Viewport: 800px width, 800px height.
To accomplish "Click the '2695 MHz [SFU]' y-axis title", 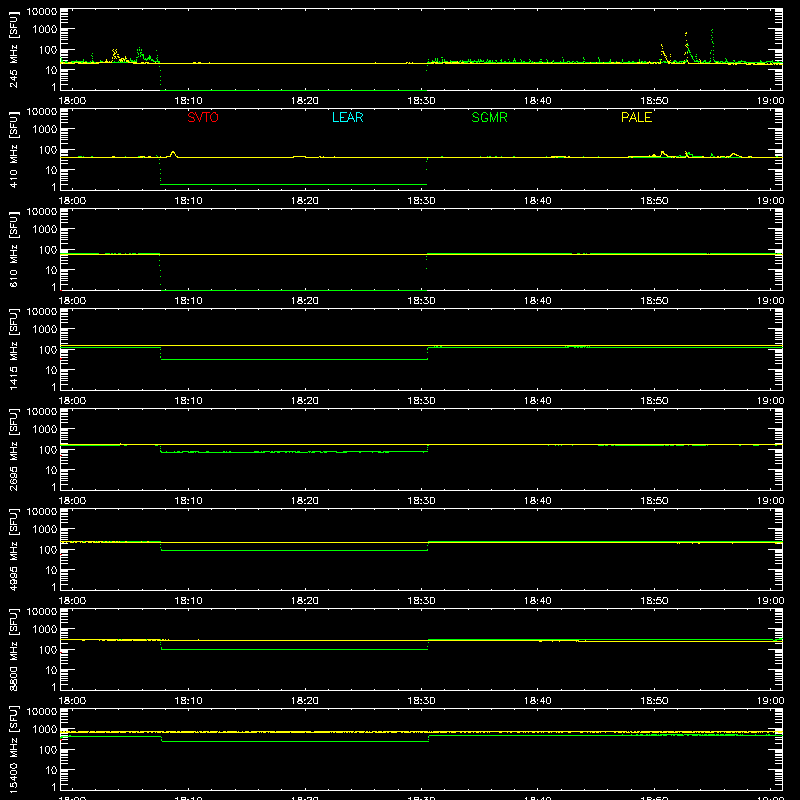I will coord(14,449).
